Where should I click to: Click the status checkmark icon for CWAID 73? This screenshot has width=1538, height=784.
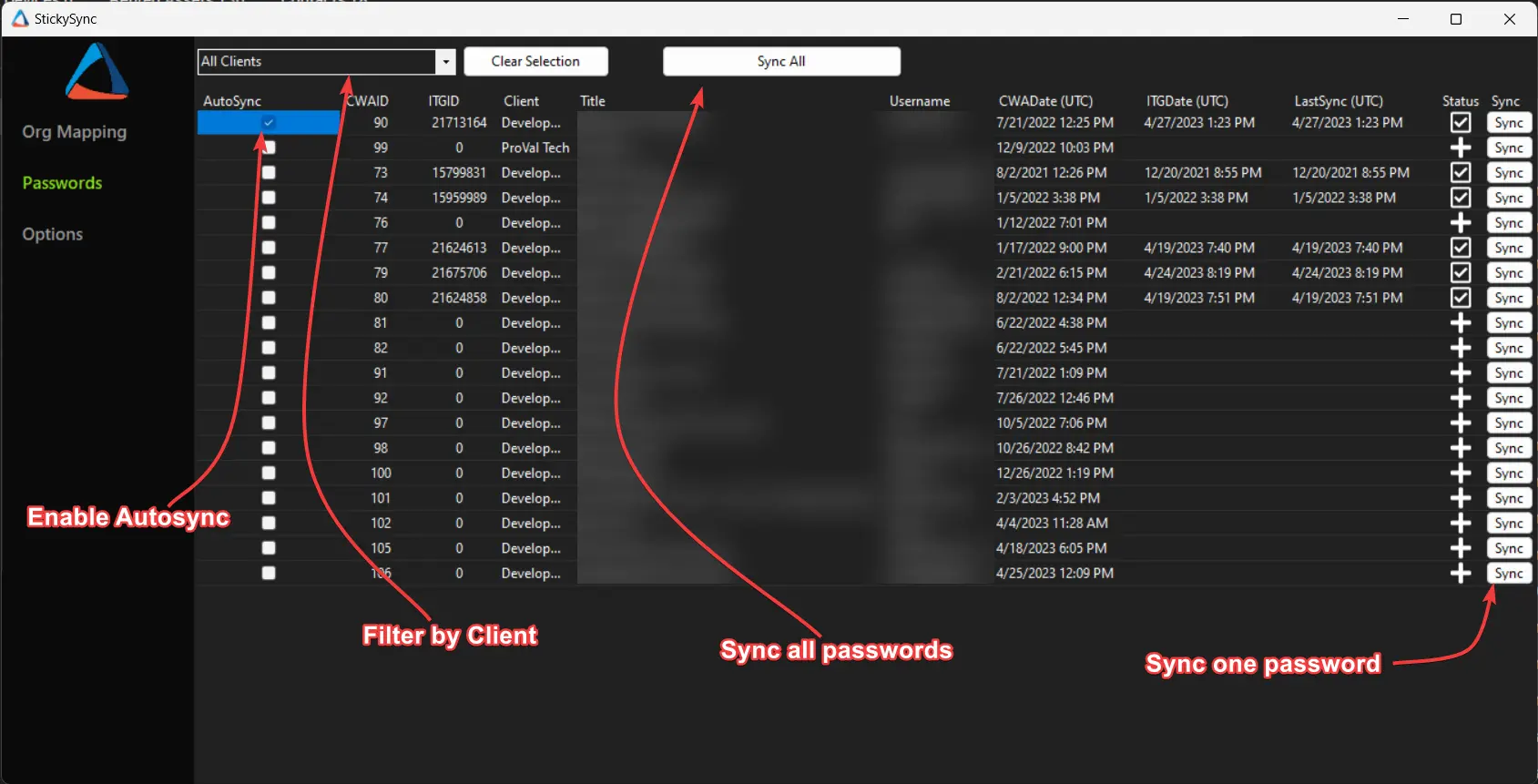click(x=1461, y=173)
